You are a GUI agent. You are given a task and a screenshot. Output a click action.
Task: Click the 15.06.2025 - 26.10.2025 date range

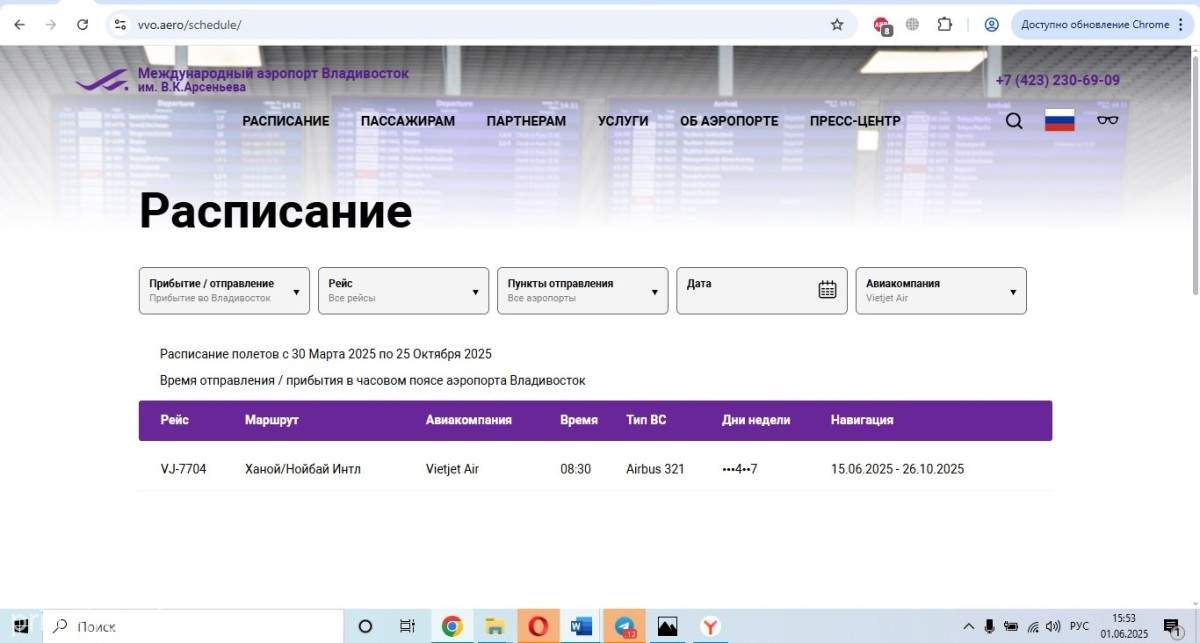coord(898,469)
